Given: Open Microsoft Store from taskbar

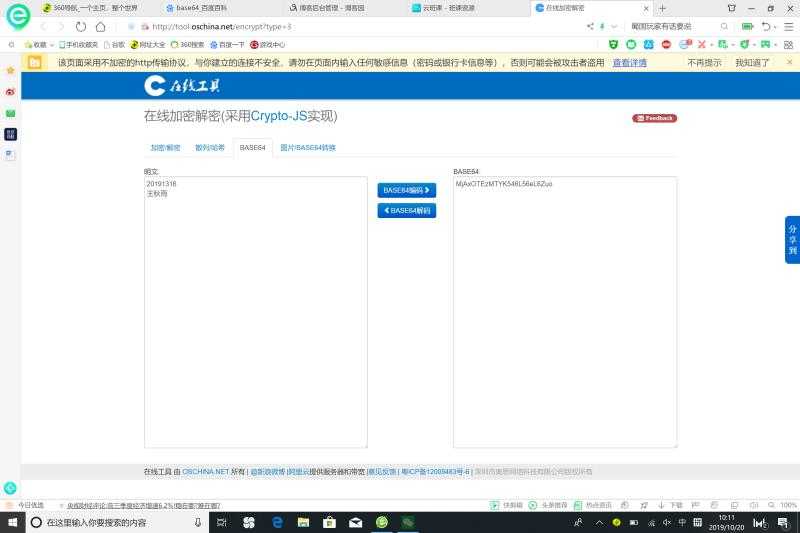Looking at the screenshot, I should [330, 522].
